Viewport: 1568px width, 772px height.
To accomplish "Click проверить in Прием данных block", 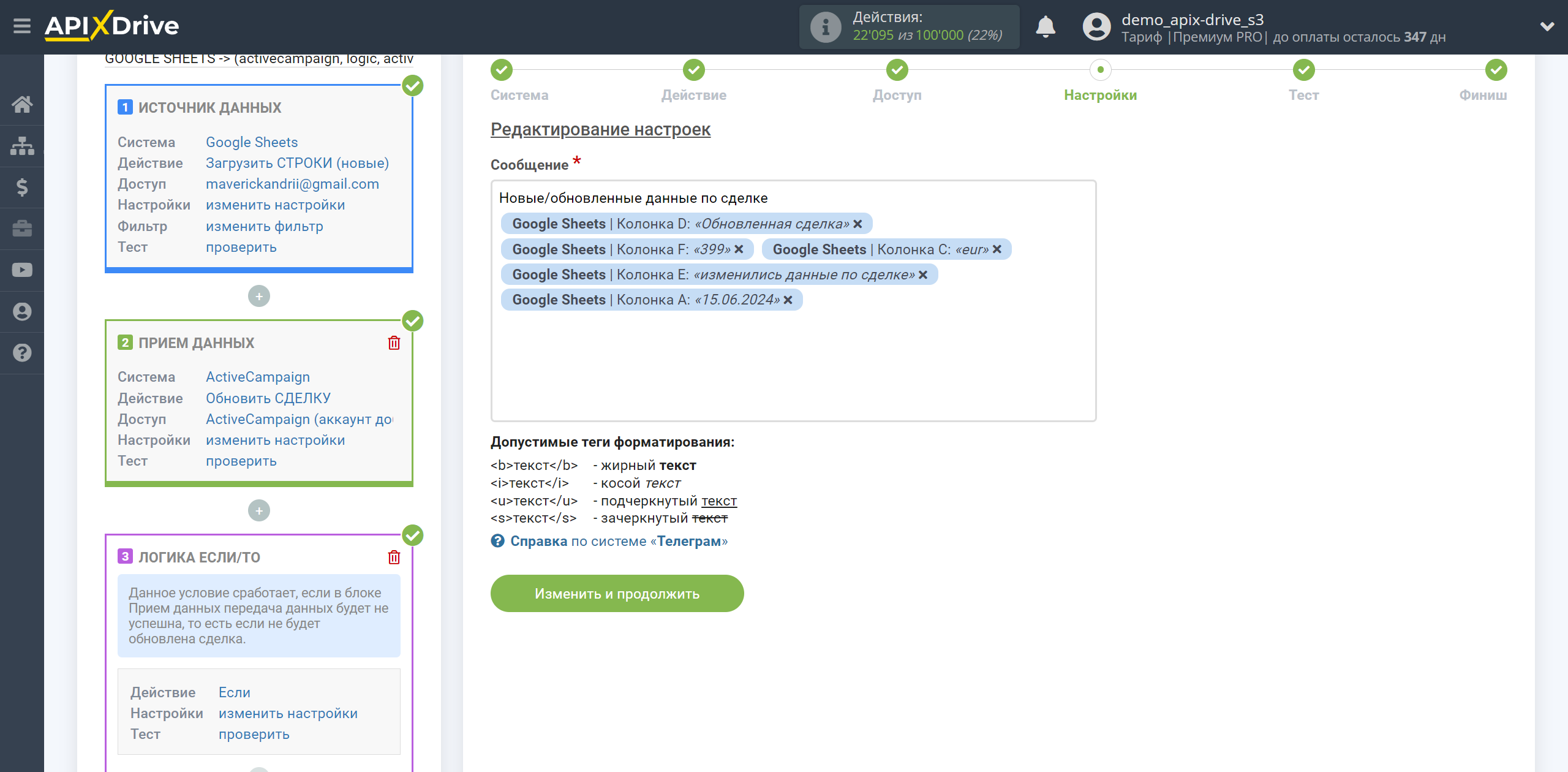I will point(241,461).
